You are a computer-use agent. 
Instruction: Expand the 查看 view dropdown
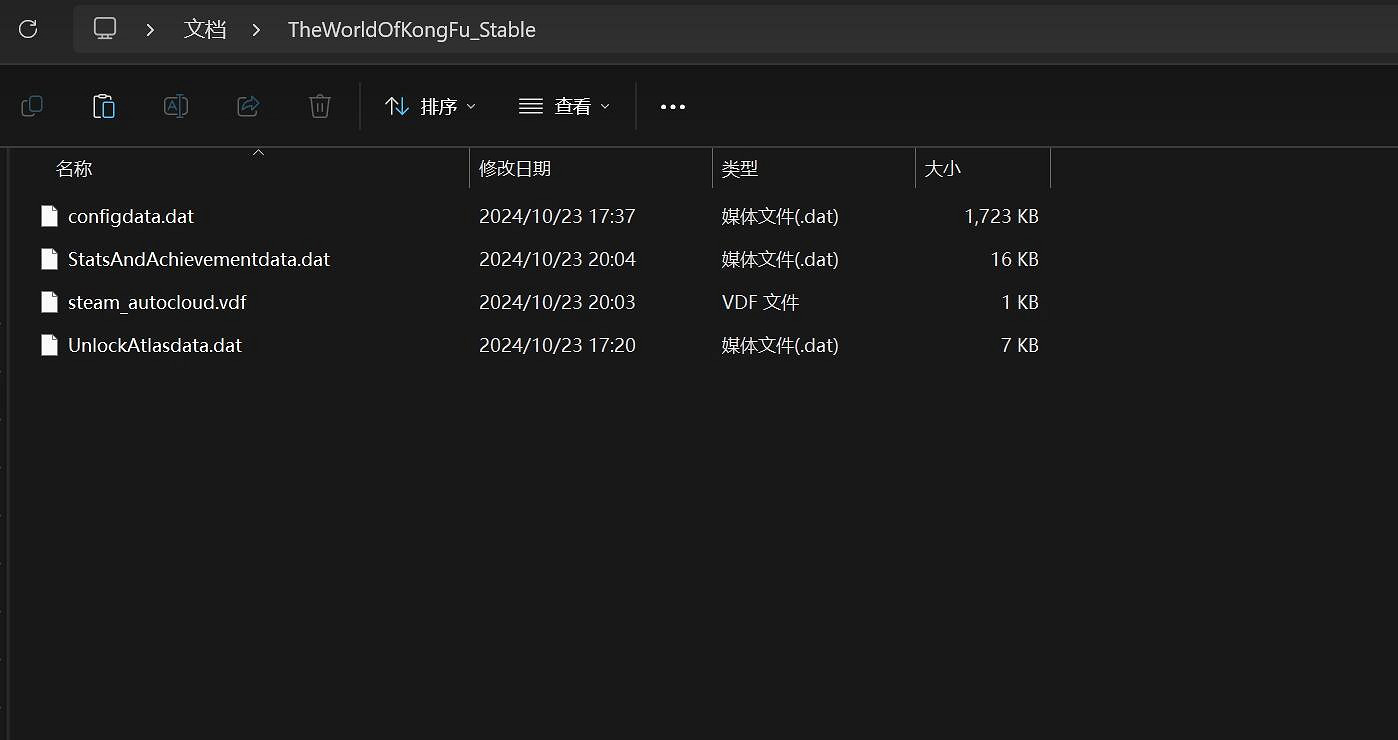[564, 106]
